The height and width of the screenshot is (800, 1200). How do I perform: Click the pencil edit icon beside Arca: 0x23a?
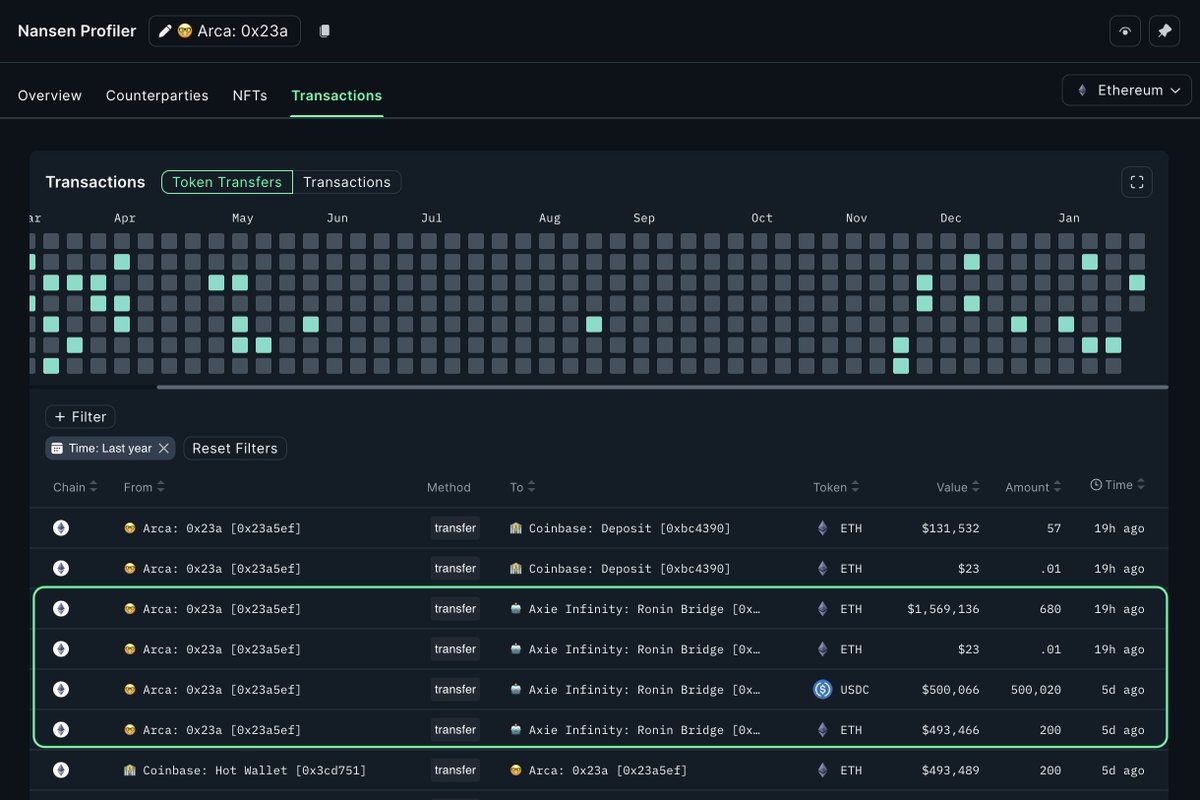coord(166,31)
